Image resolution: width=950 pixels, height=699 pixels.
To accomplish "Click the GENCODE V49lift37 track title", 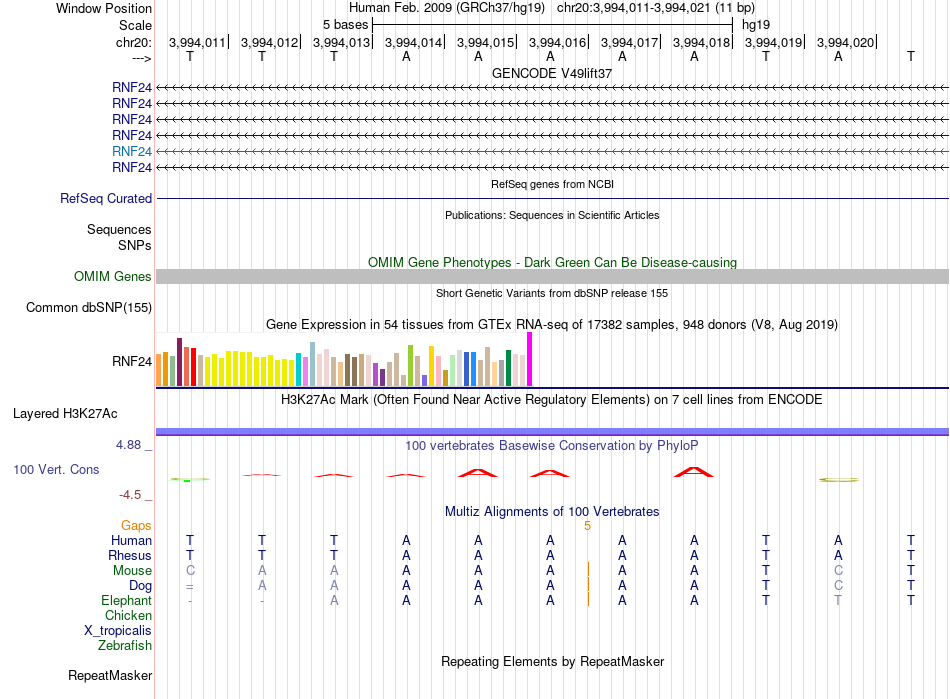I will [552, 73].
